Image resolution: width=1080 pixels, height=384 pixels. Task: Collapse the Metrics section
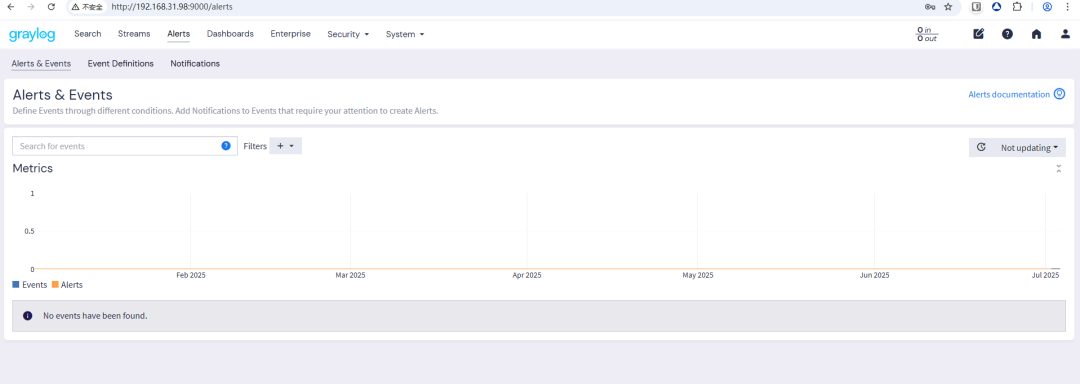pos(1059,169)
